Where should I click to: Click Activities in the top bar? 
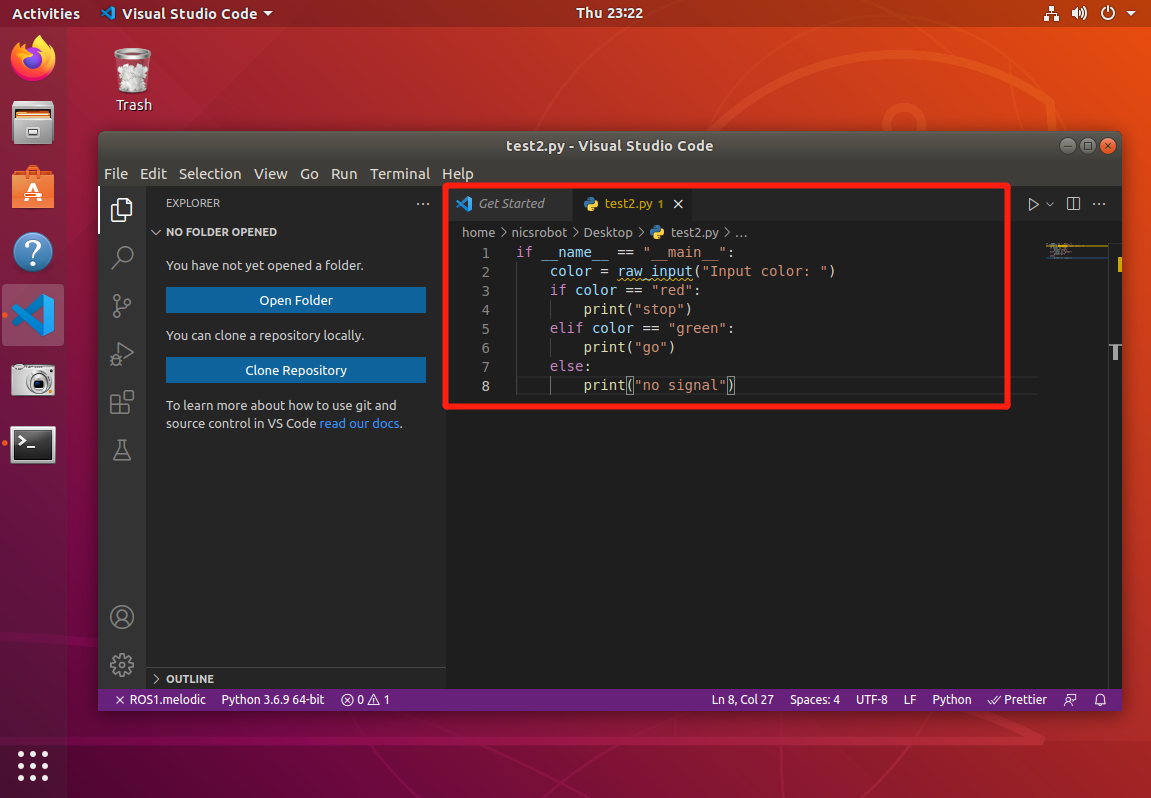(46, 13)
